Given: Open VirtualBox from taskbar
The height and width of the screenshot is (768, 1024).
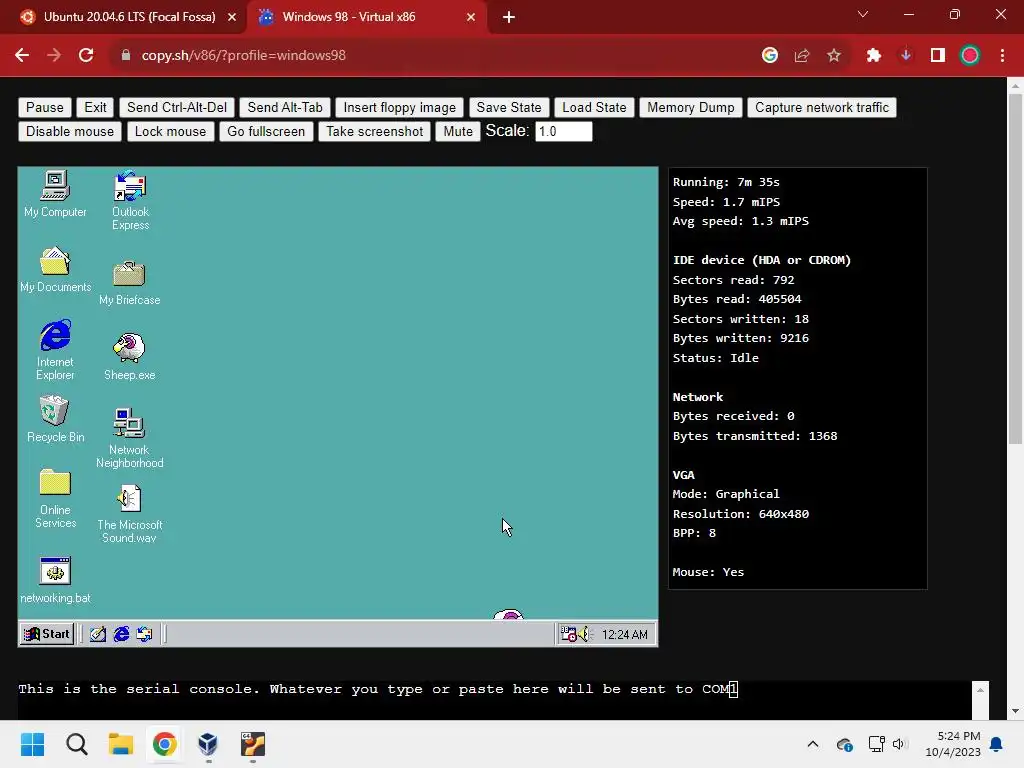Looking at the screenshot, I should [x=208, y=744].
